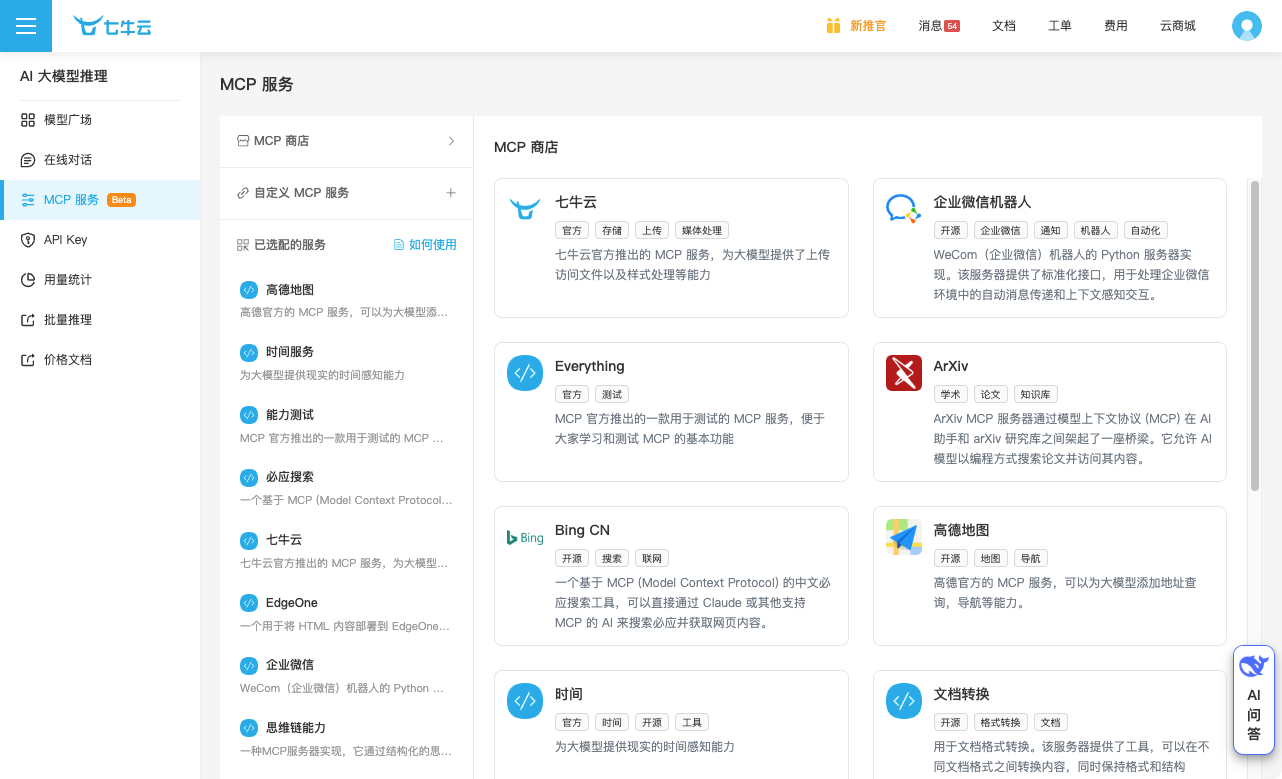Click the 存储 tag on 七牛云 card
Image resolution: width=1282 pixels, height=779 pixels.
pos(612,231)
